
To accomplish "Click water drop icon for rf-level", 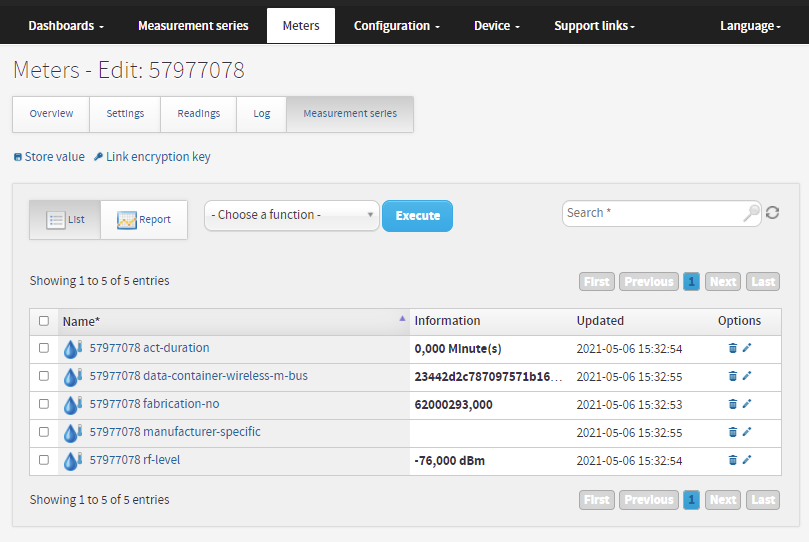I will point(73,461).
